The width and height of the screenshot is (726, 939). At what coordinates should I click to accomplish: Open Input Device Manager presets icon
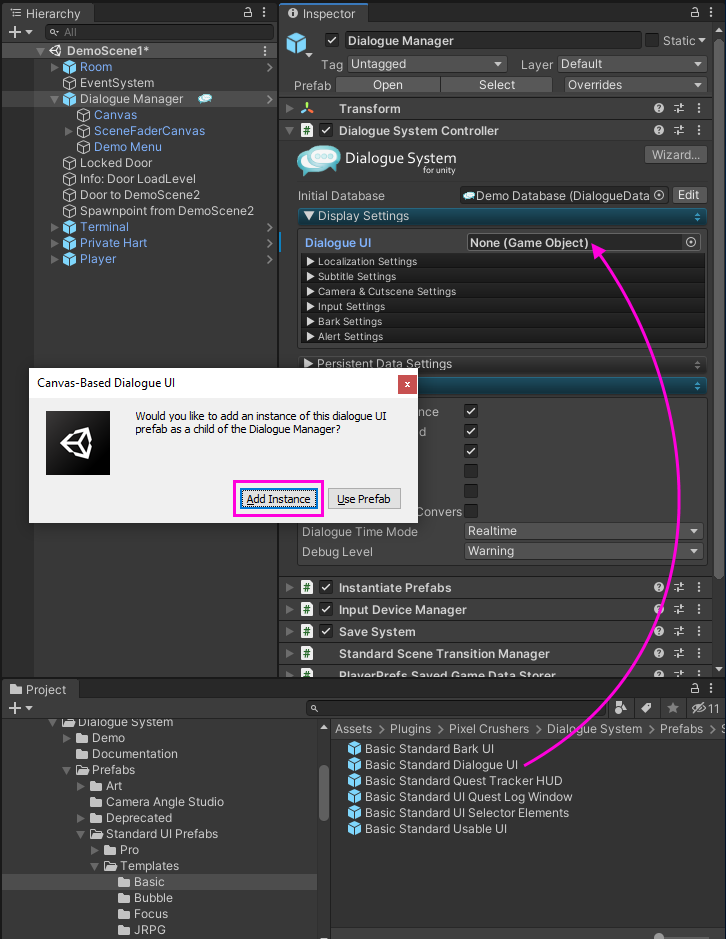pos(679,609)
